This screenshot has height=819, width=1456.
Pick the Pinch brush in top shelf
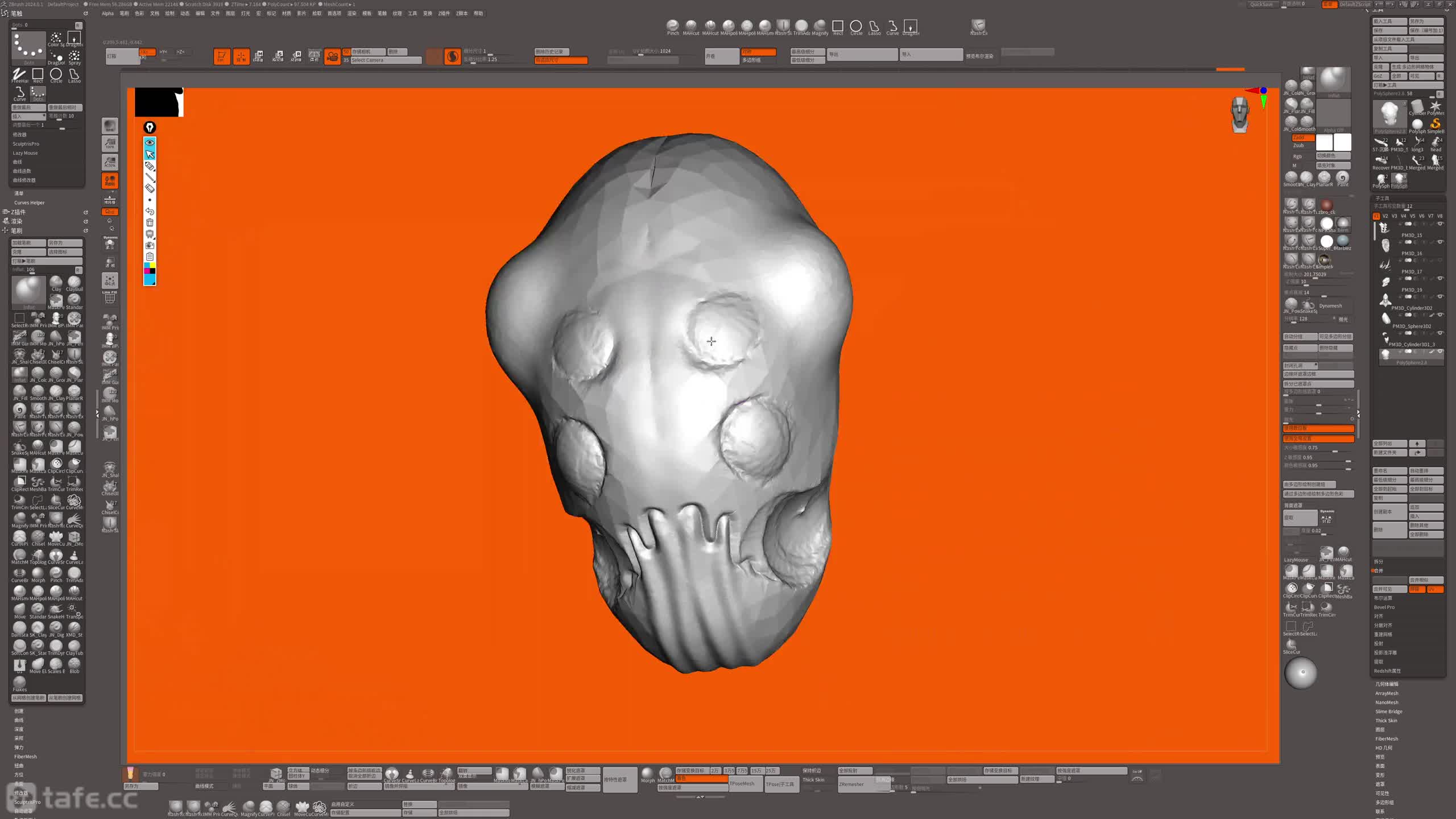673,27
